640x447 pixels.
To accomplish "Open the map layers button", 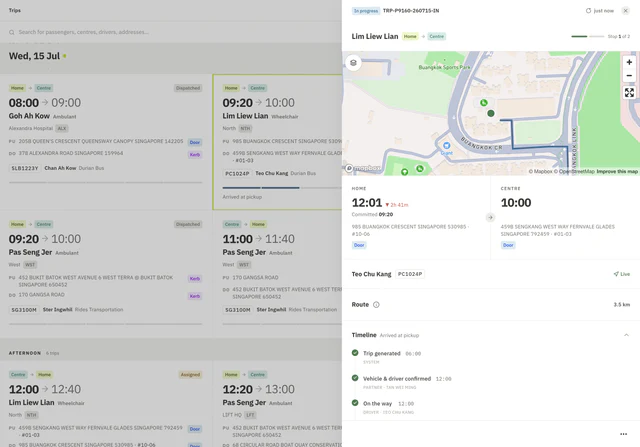I will pos(353,63).
